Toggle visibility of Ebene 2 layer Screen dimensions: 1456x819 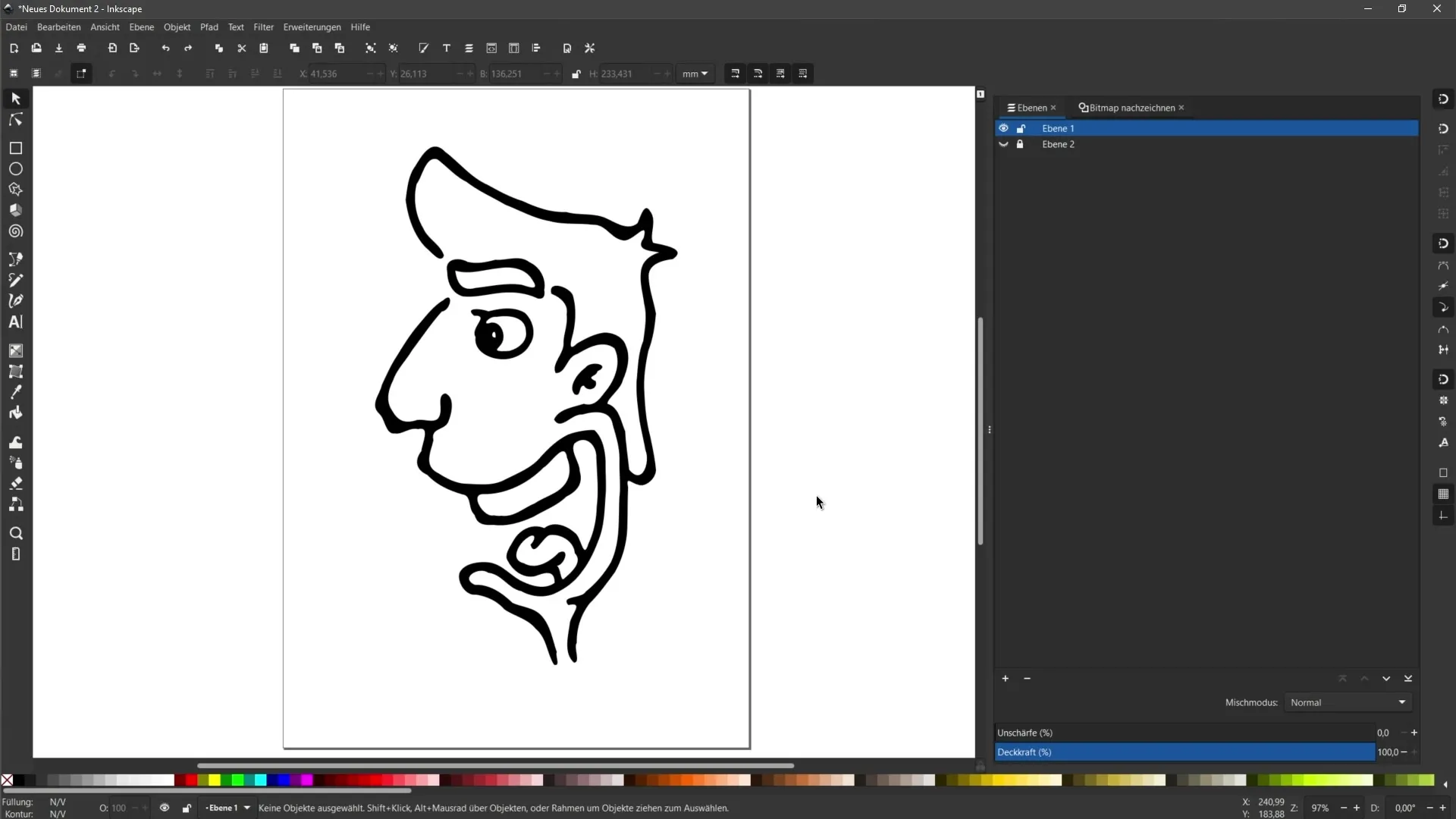pyautogui.click(x=1003, y=144)
